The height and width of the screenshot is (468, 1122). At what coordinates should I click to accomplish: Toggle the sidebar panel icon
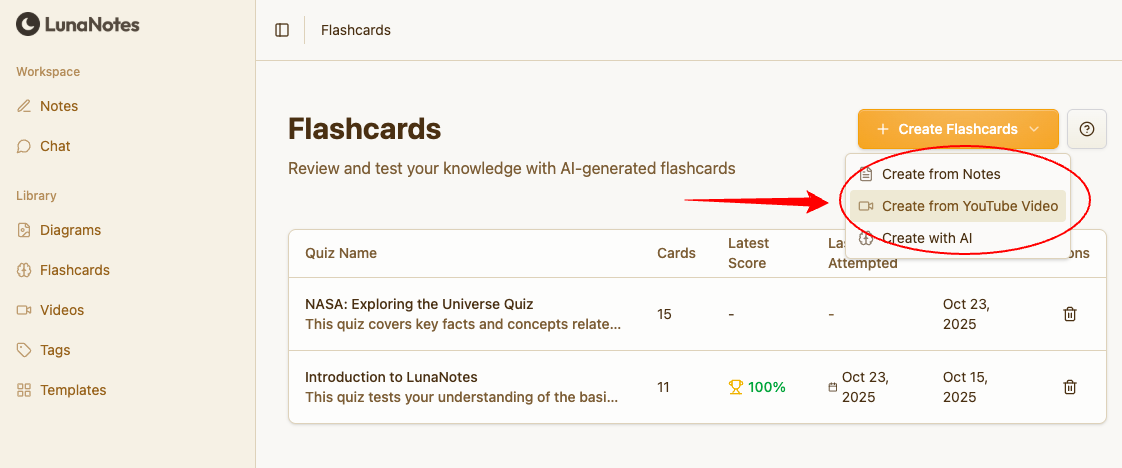(x=282, y=30)
